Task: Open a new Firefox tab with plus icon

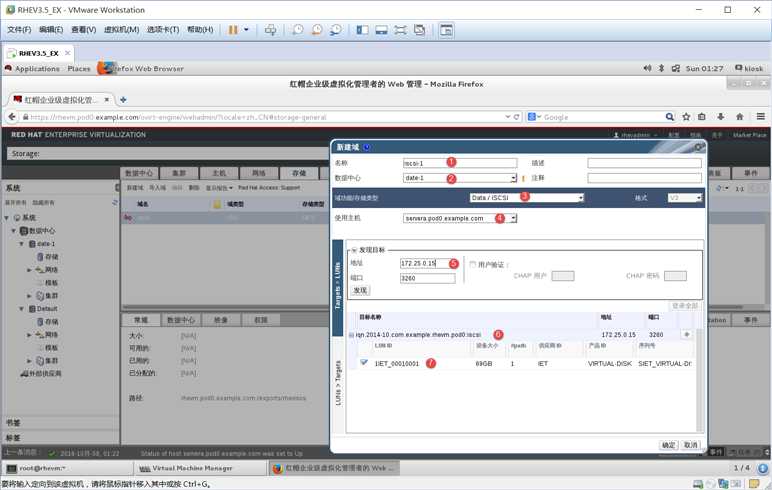Action: point(123,99)
